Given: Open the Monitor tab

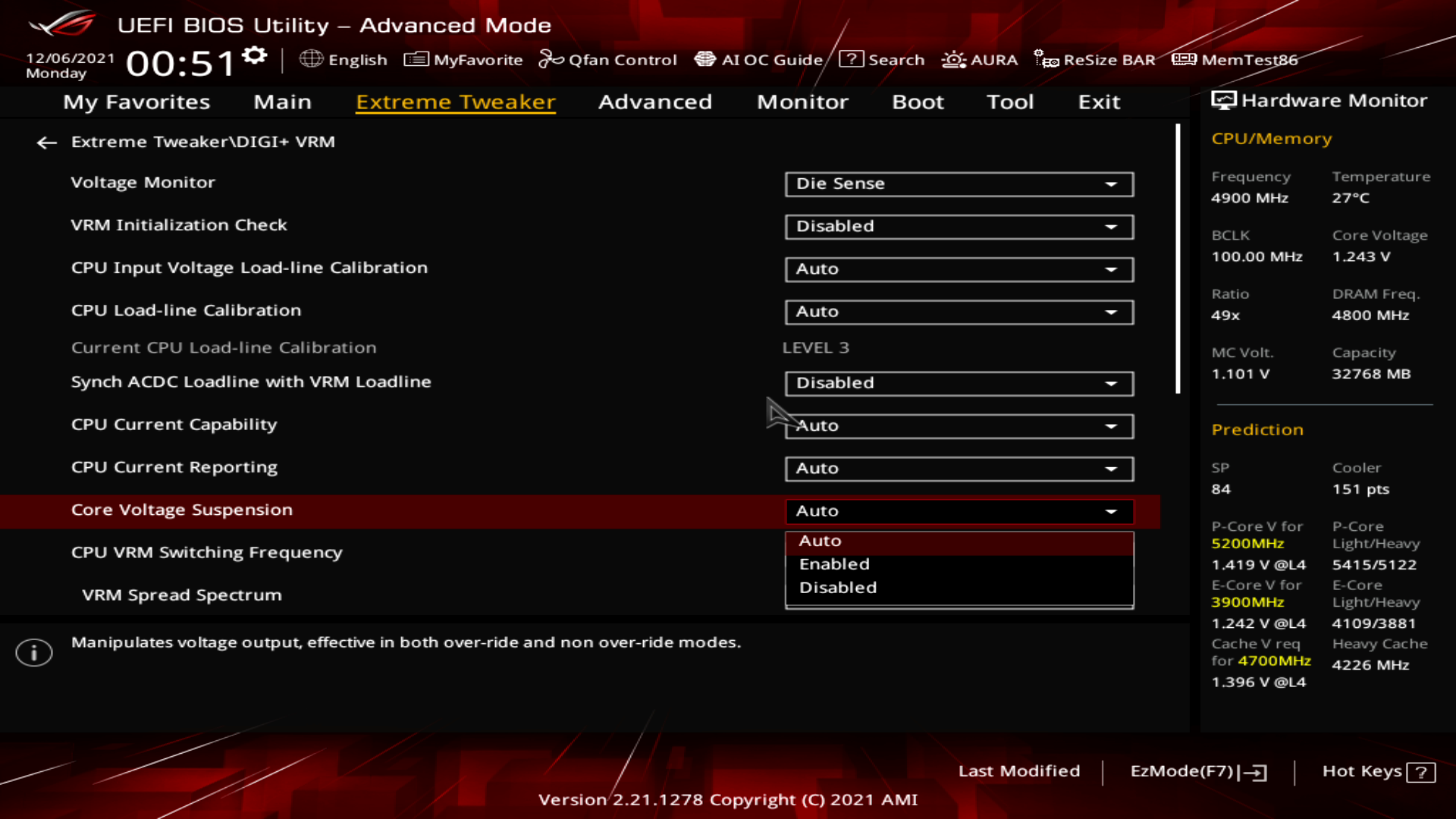Looking at the screenshot, I should pos(802,102).
